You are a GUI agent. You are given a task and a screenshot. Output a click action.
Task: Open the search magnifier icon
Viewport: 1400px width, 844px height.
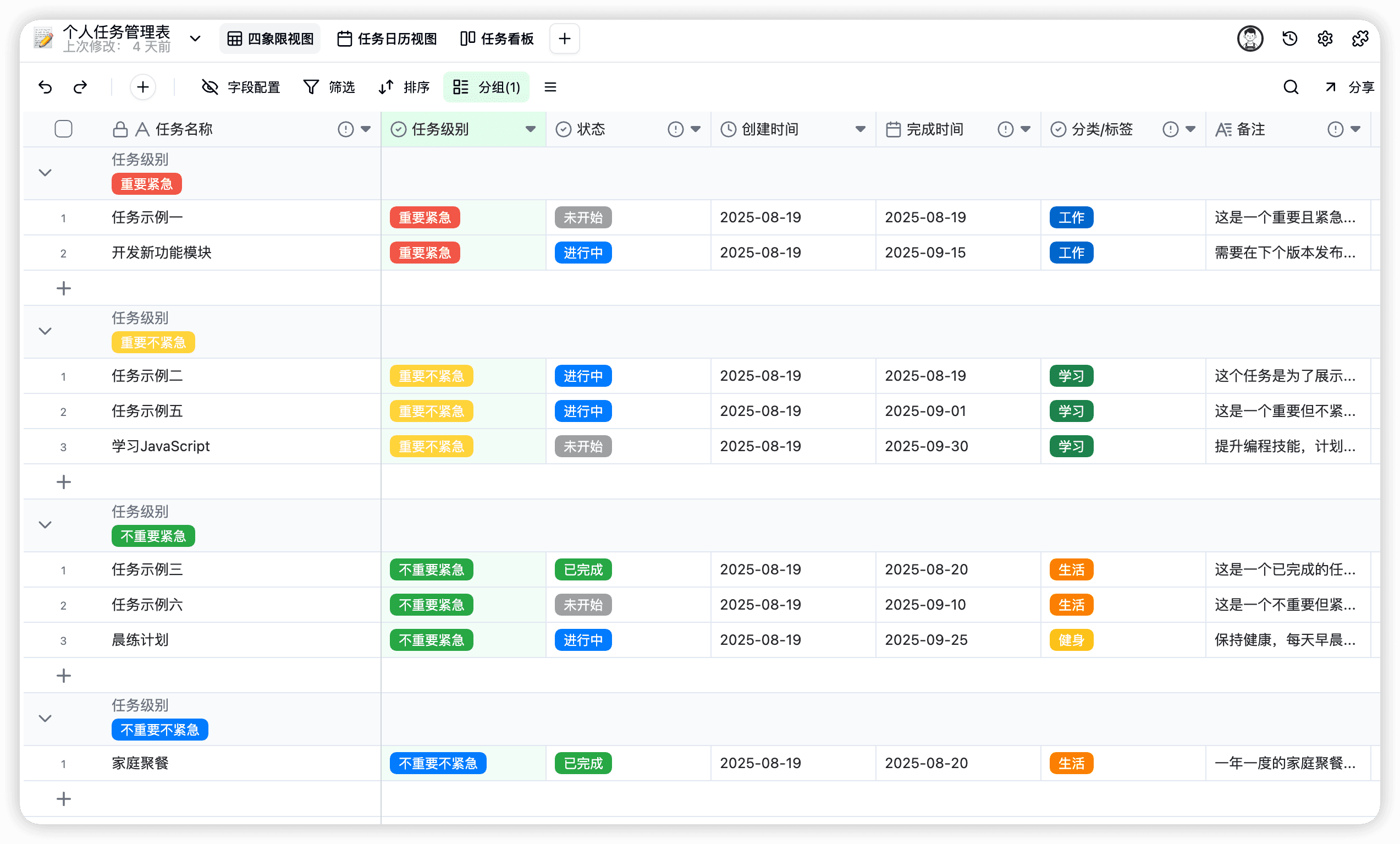1291,87
